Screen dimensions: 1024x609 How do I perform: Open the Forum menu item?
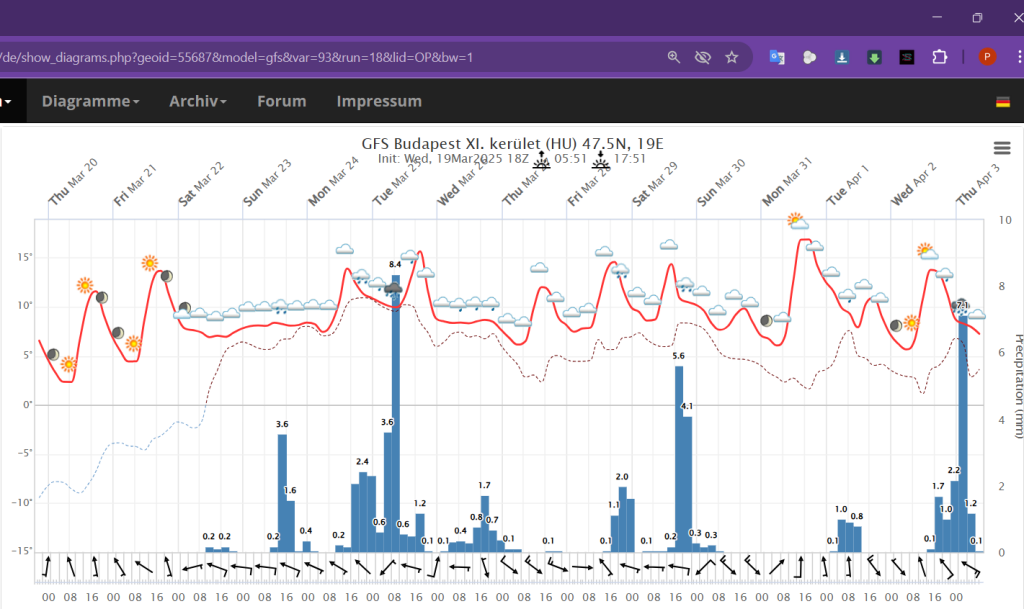281,101
